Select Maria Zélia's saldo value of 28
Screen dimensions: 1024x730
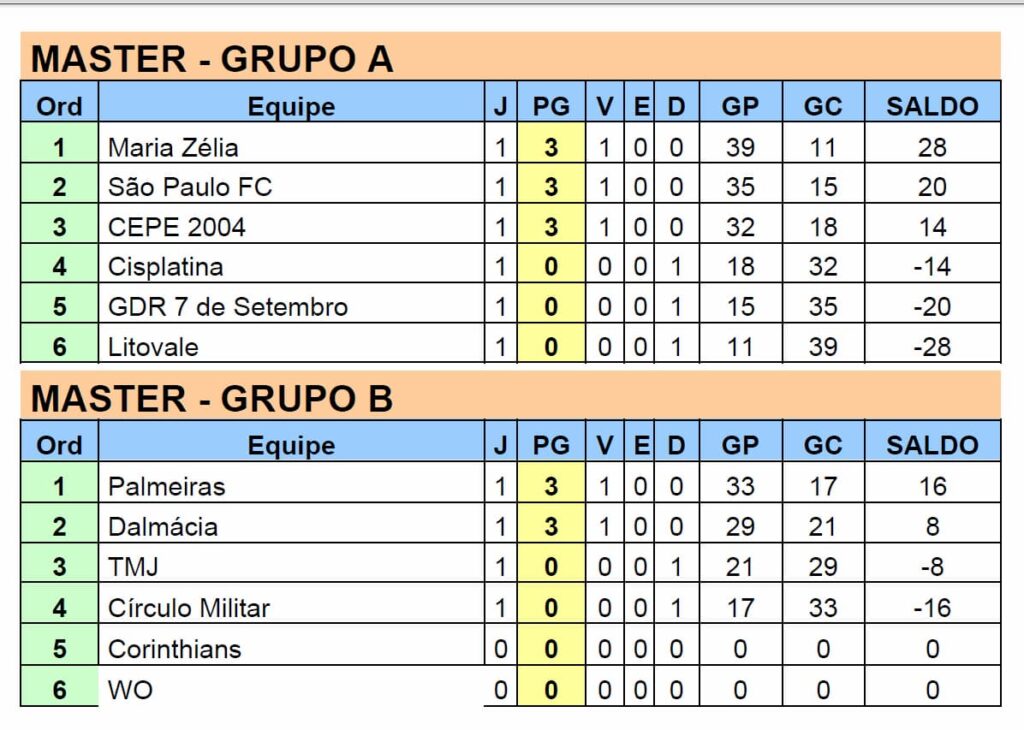pyautogui.click(x=932, y=148)
